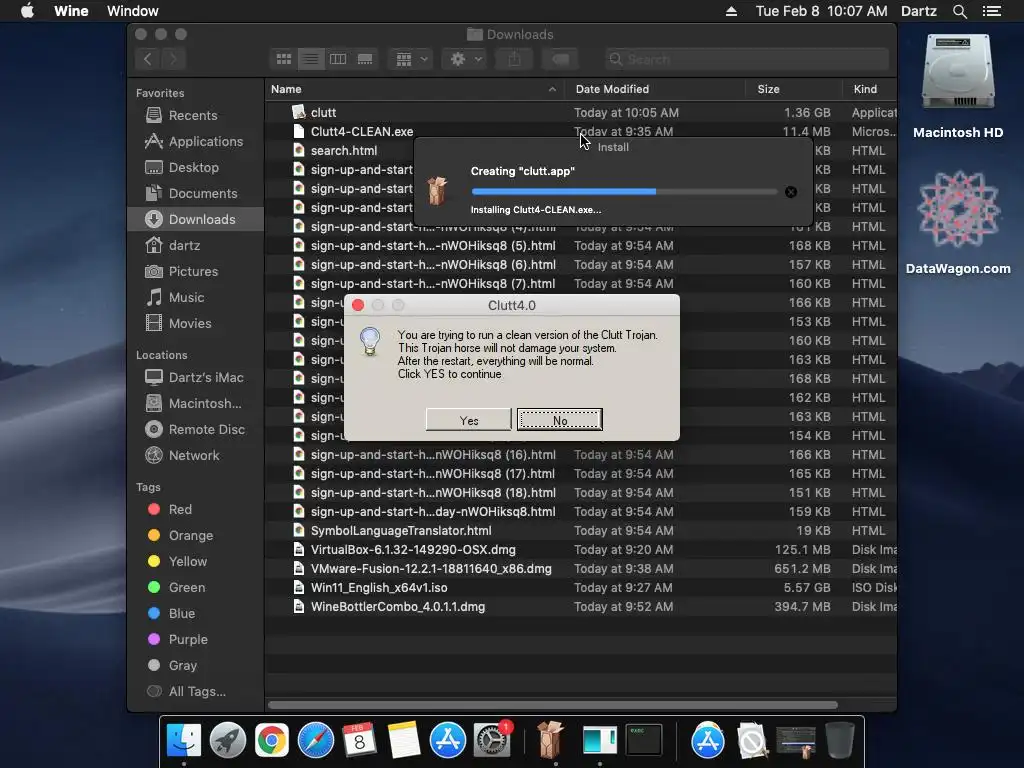Open Finder from the Dock
Viewport: 1024px width, 768px height.
coord(184,741)
